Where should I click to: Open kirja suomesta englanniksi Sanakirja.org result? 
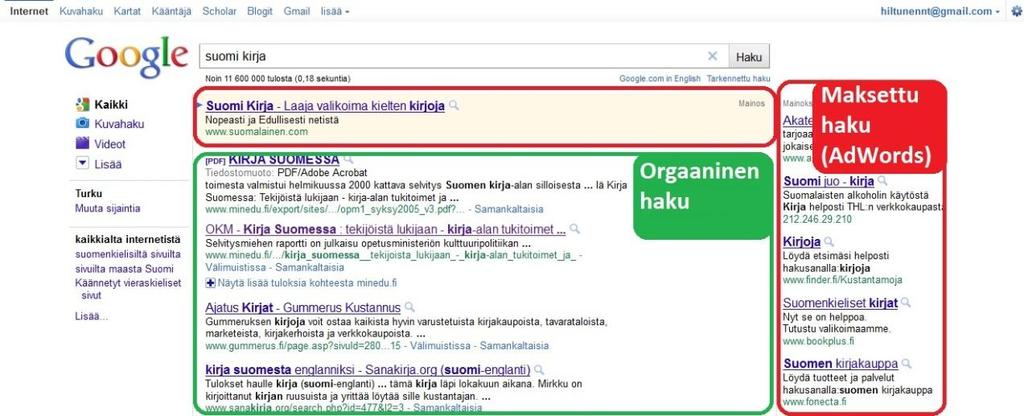tap(368, 370)
